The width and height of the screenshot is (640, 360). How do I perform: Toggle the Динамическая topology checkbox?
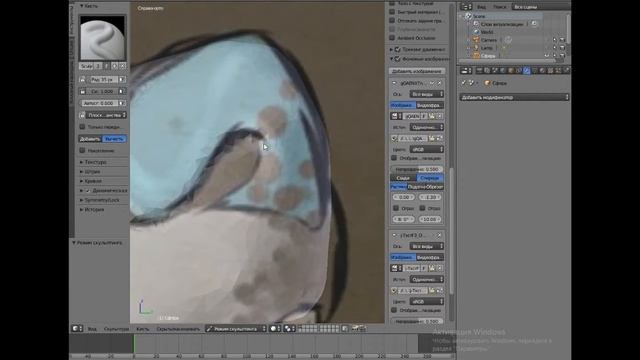click(x=88, y=191)
